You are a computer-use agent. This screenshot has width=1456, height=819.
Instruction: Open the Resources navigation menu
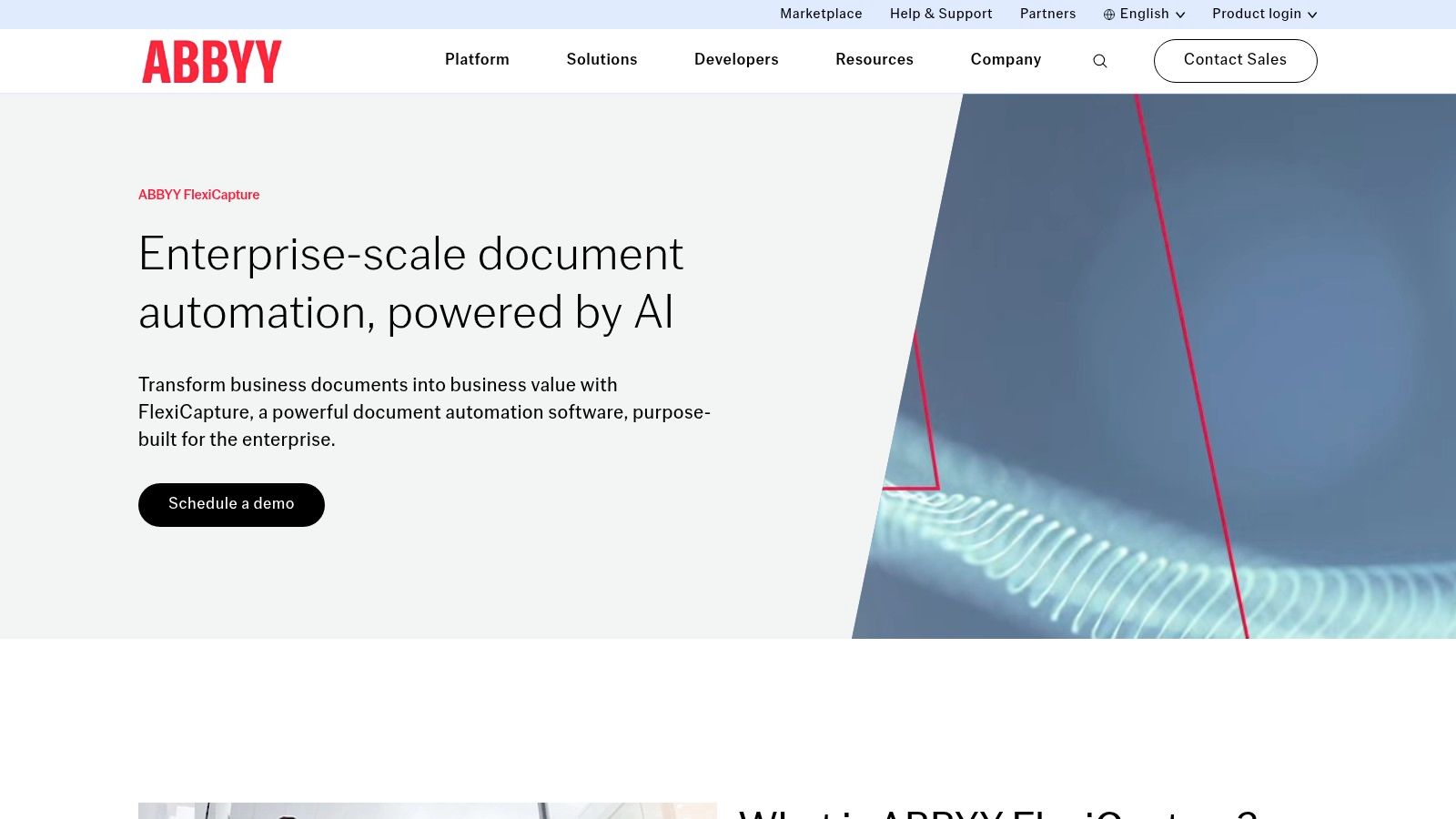[x=875, y=60]
